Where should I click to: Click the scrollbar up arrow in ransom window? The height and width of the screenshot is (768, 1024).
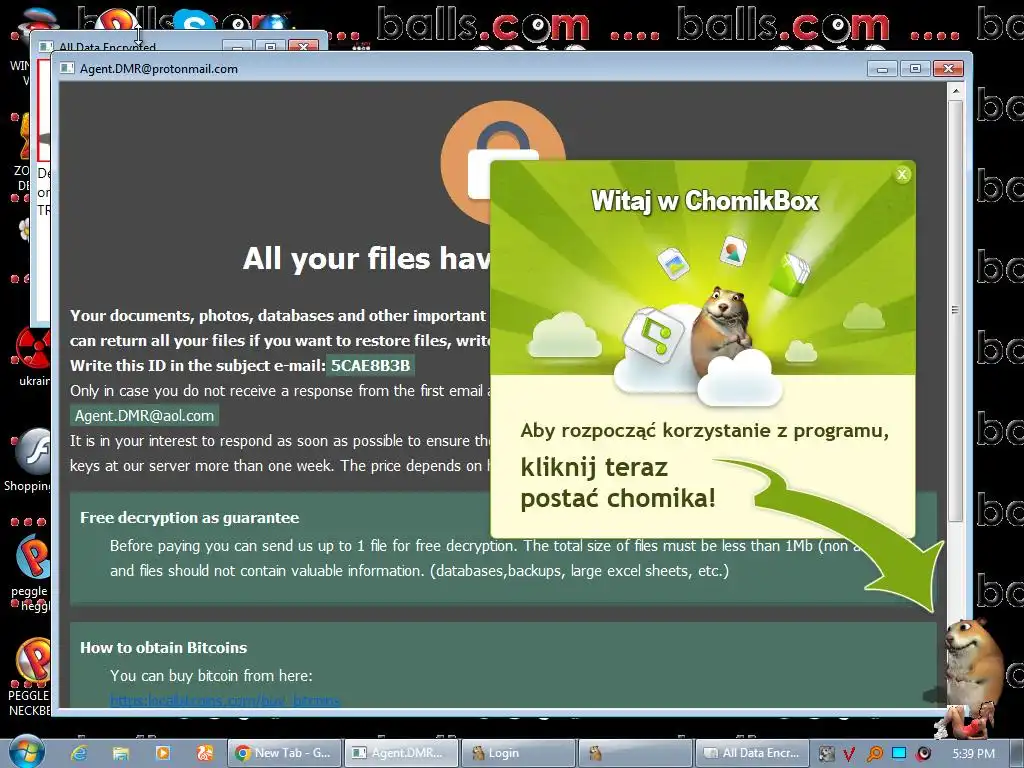click(955, 91)
